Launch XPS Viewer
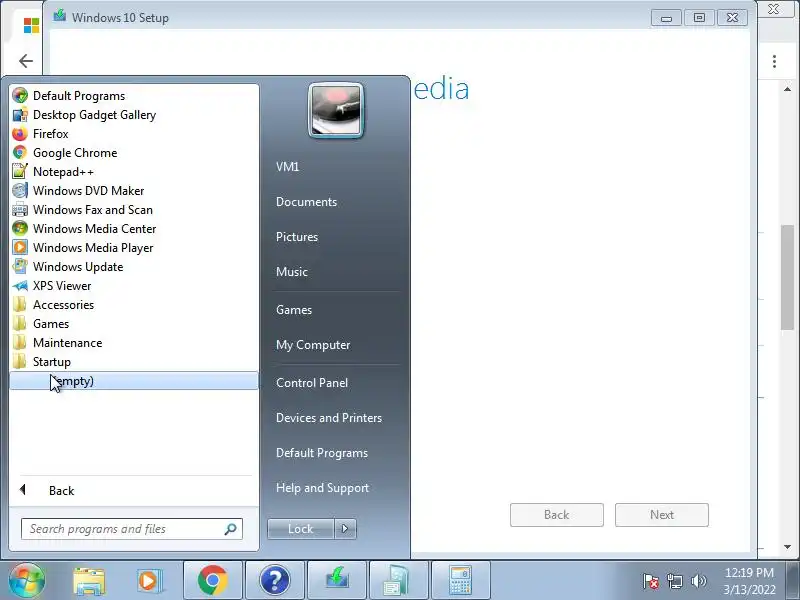 pyautogui.click(x=134, y=286)
